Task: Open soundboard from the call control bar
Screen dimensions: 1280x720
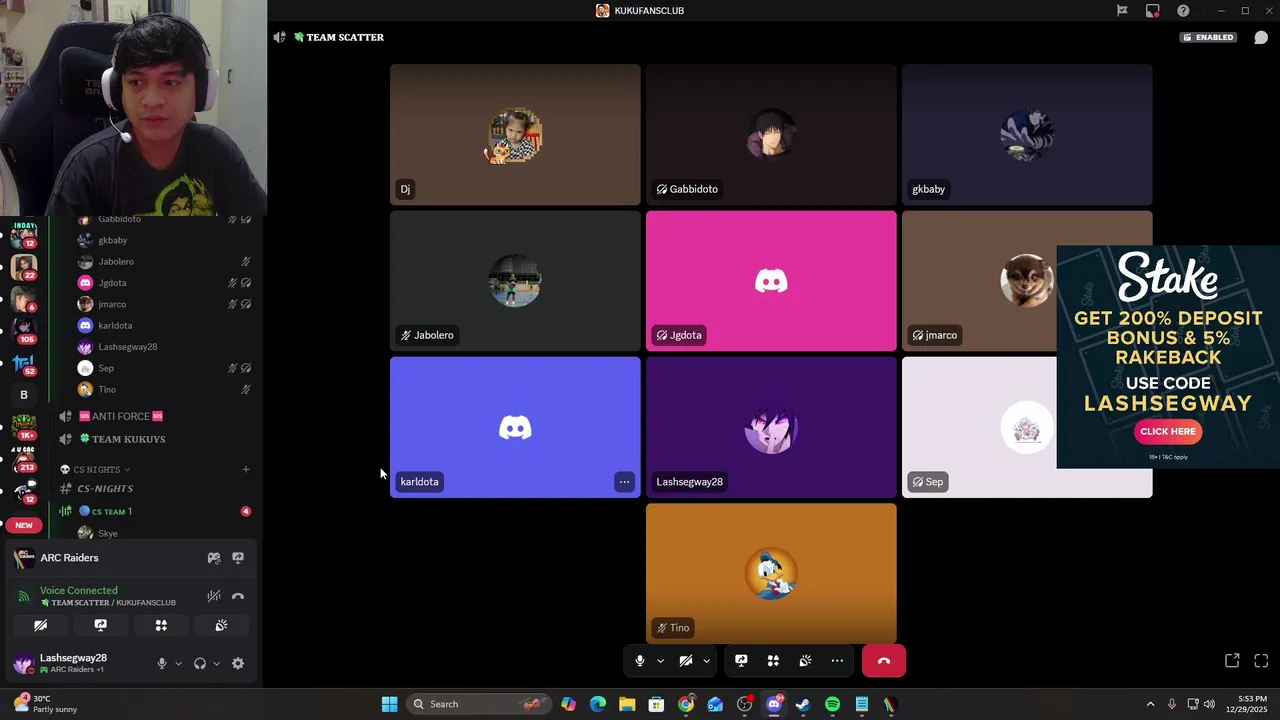Action: point(805,661)
